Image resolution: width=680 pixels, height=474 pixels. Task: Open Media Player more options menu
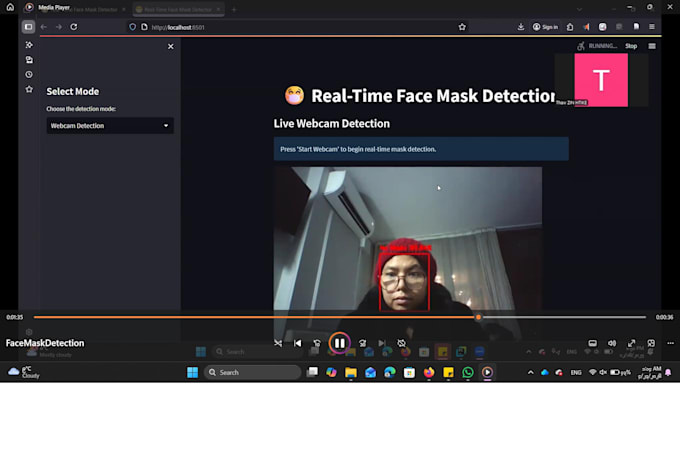670,343
